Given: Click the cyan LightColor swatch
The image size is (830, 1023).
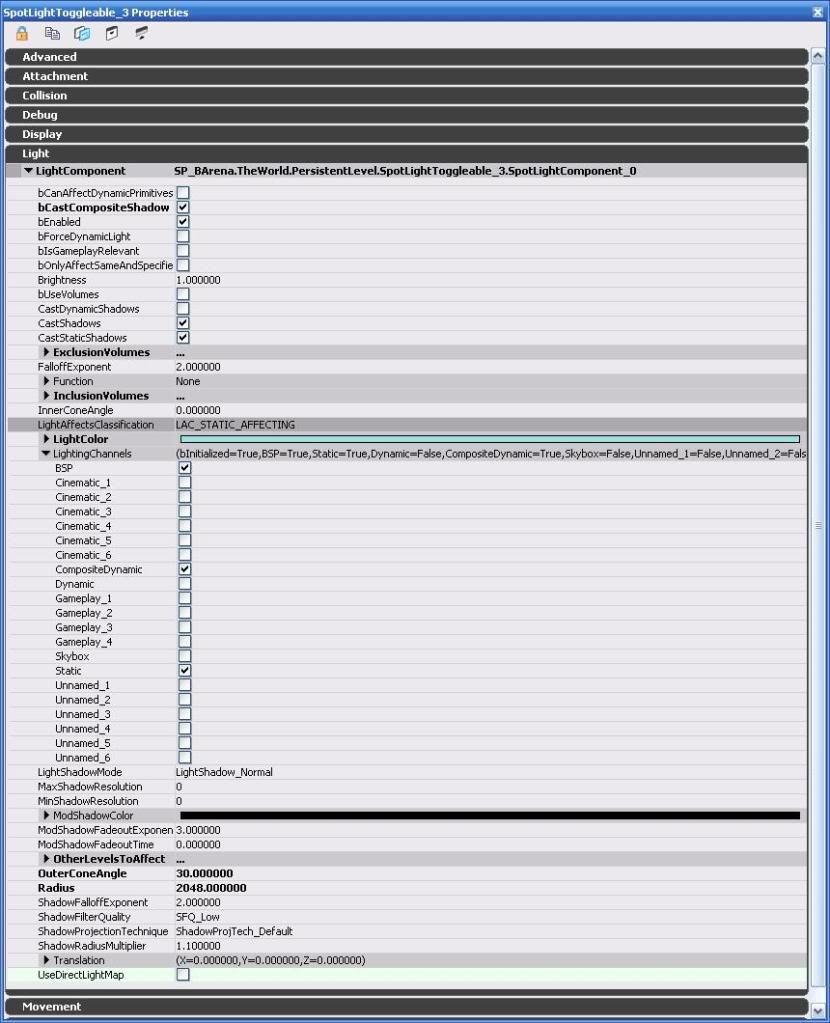Looking at the screenshot, I should 489,439.
